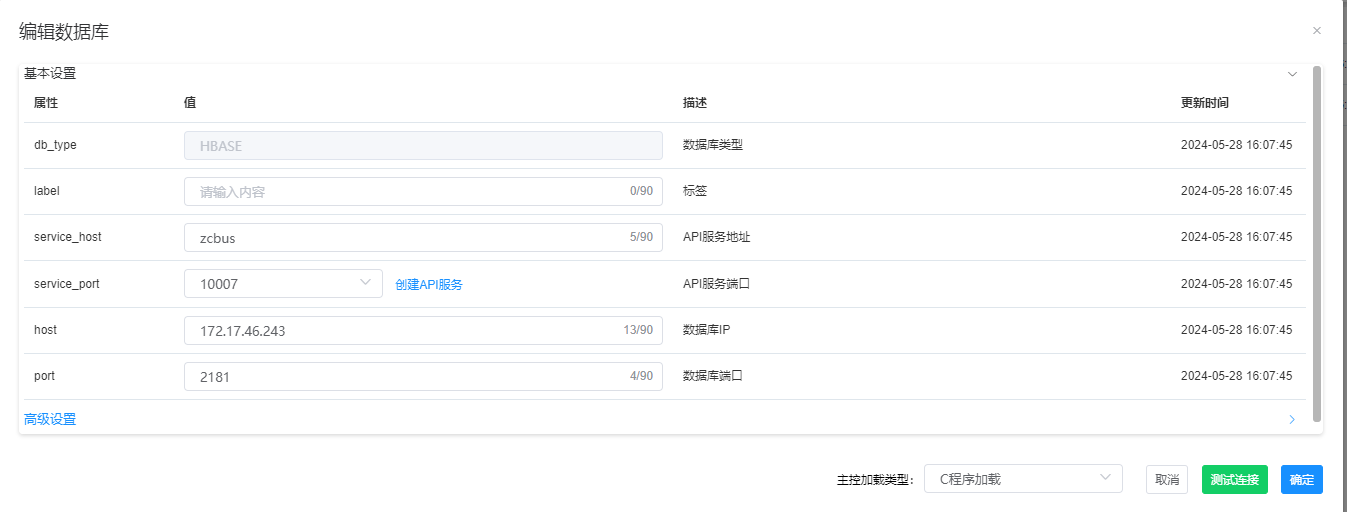Click the right arrow icon beside 高级设置
The image size is (1347, 512).
1292,419
